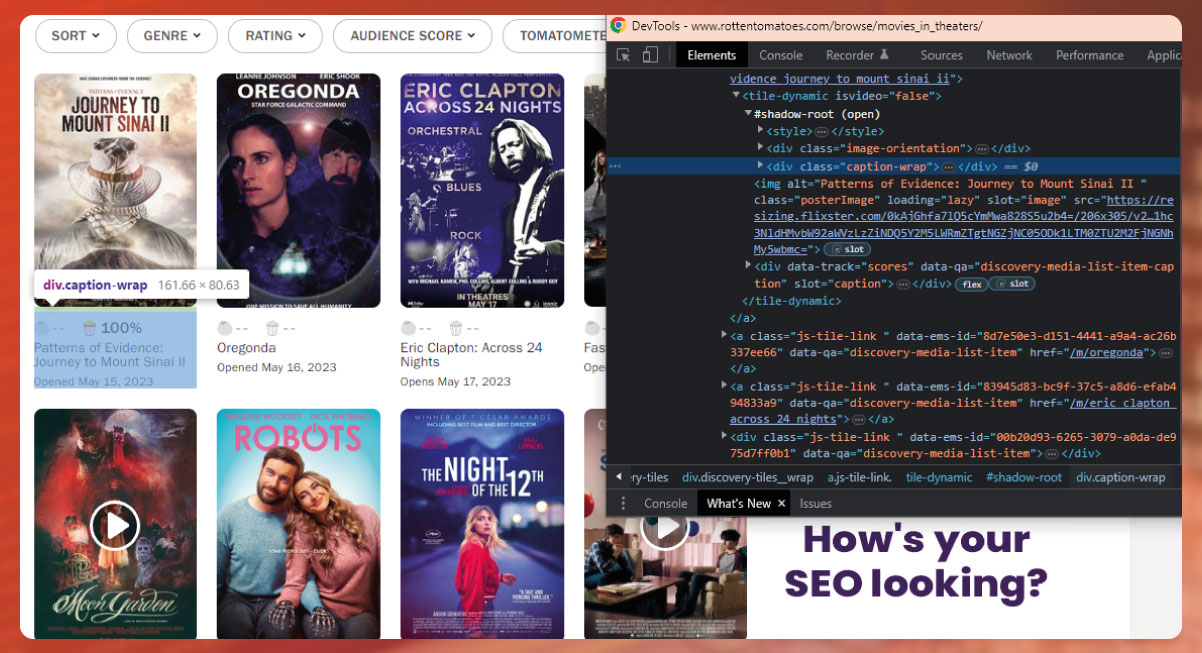Open the Sources tab

pos(941,55)
